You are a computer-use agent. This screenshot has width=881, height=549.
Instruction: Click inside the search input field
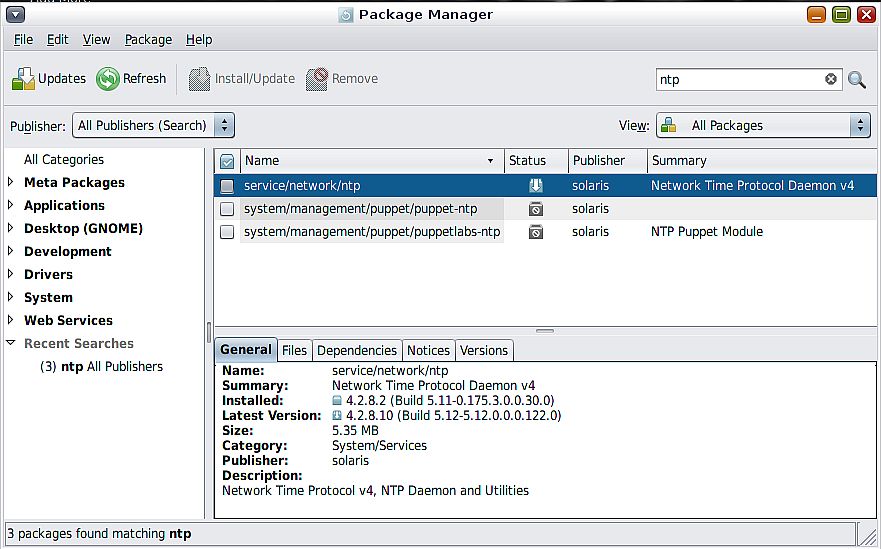click(739, 80)
